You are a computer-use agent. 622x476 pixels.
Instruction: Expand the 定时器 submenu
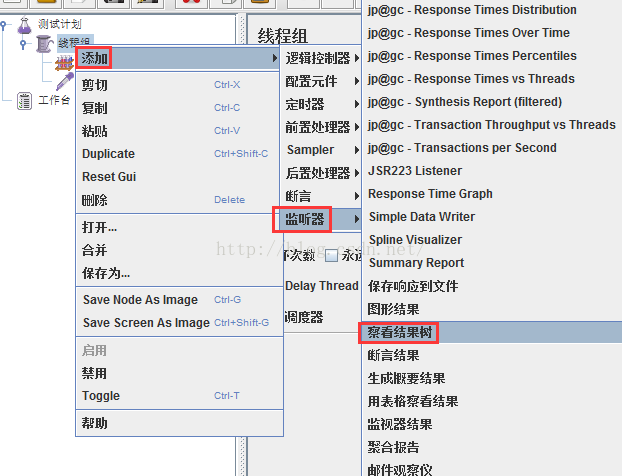(x=322, y=104)
